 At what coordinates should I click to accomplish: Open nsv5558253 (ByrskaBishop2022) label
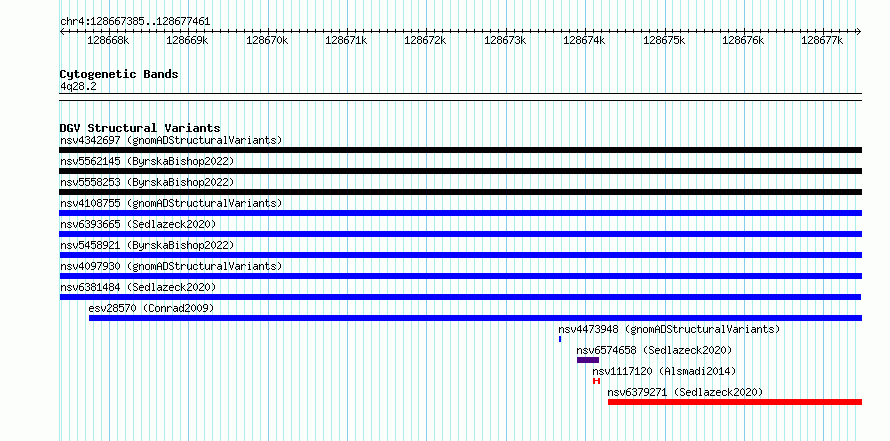pos(147,182)
